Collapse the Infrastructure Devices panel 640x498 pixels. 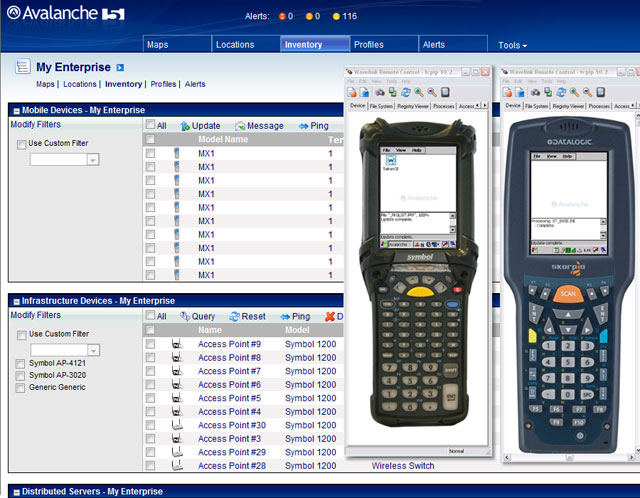click(x=15, y=300)
